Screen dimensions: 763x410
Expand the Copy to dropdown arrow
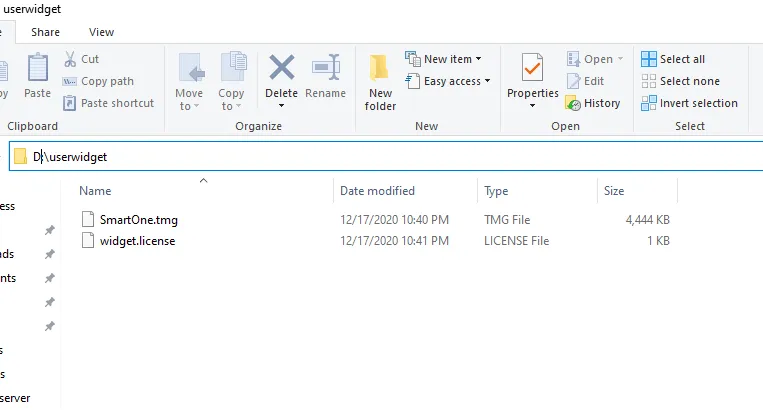[238, 106]
